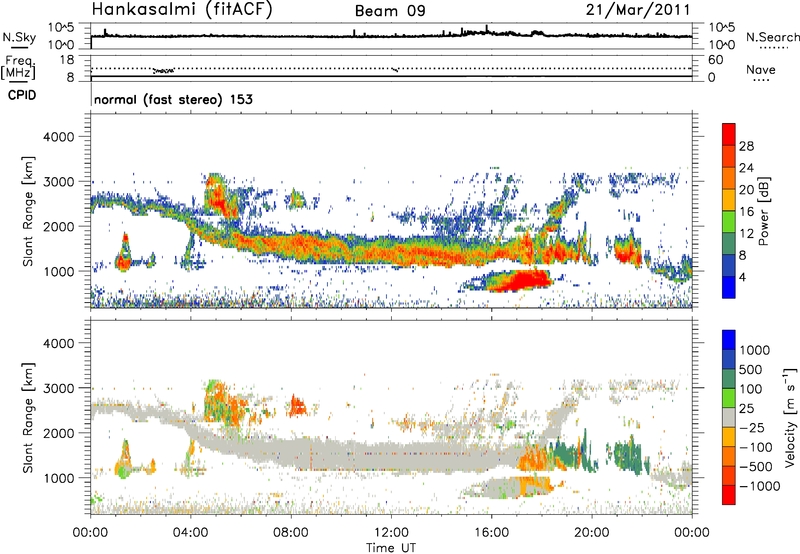
Task: Click the 18 tick on the frequency axis
Action: click(66, 60)
